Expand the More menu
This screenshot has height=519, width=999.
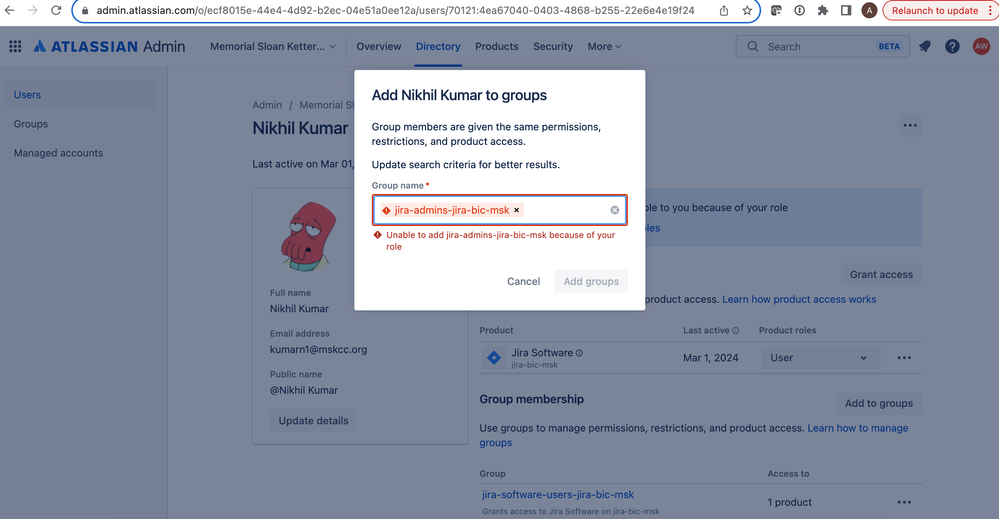point(604,46)
